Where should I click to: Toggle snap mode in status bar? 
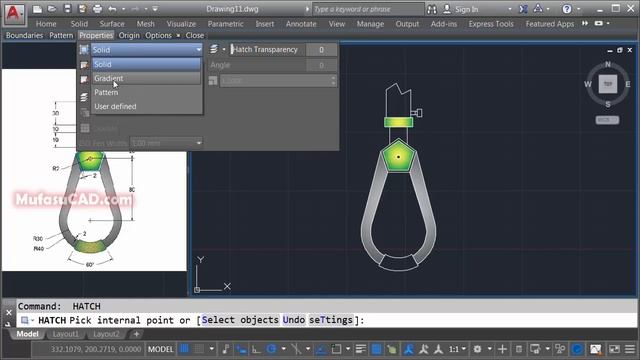pyautogui.click(x=199, y=349)
